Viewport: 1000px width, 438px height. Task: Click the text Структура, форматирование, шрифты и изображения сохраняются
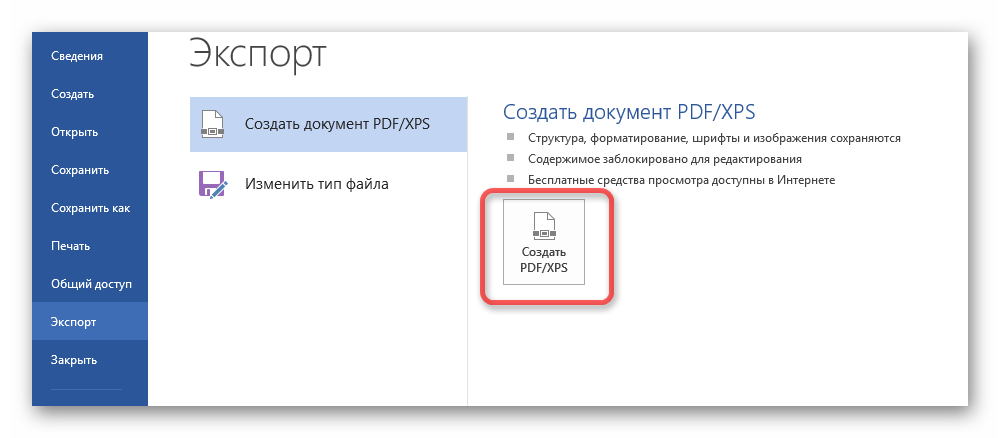pos(714,138)
